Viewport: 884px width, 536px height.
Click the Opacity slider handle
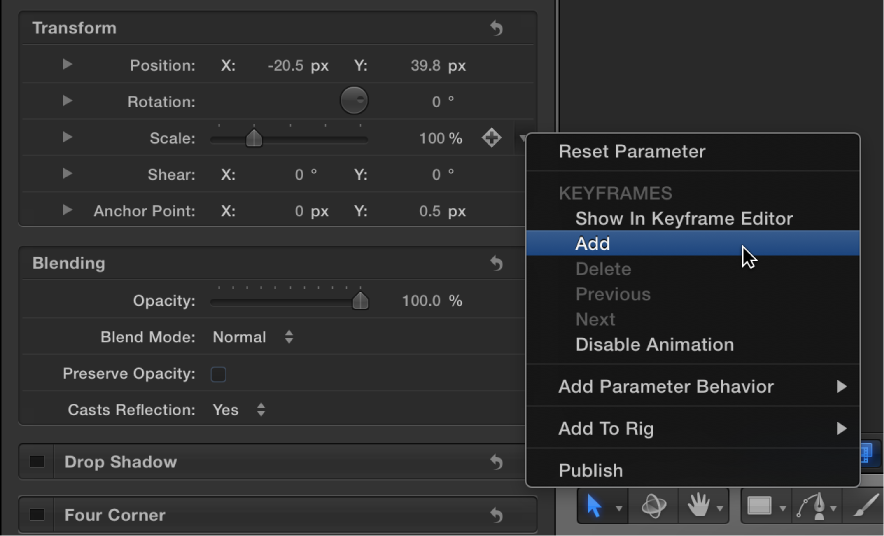(360, 301)
